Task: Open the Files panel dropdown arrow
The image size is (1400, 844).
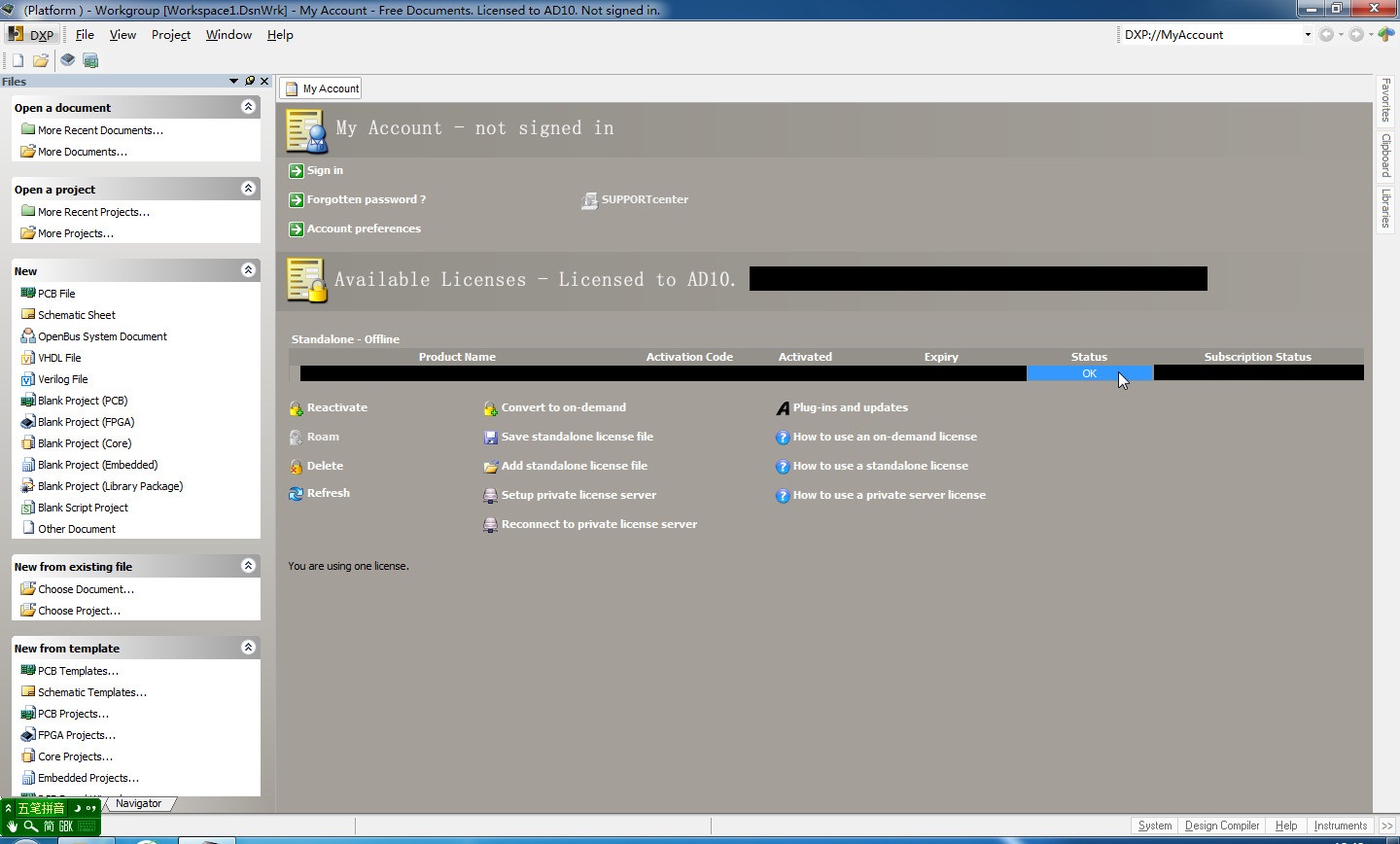Action: [x=233, y=81]
